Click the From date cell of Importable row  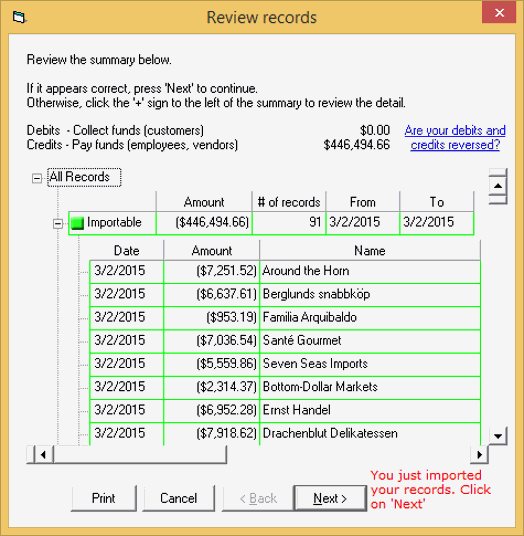point(363,223)
